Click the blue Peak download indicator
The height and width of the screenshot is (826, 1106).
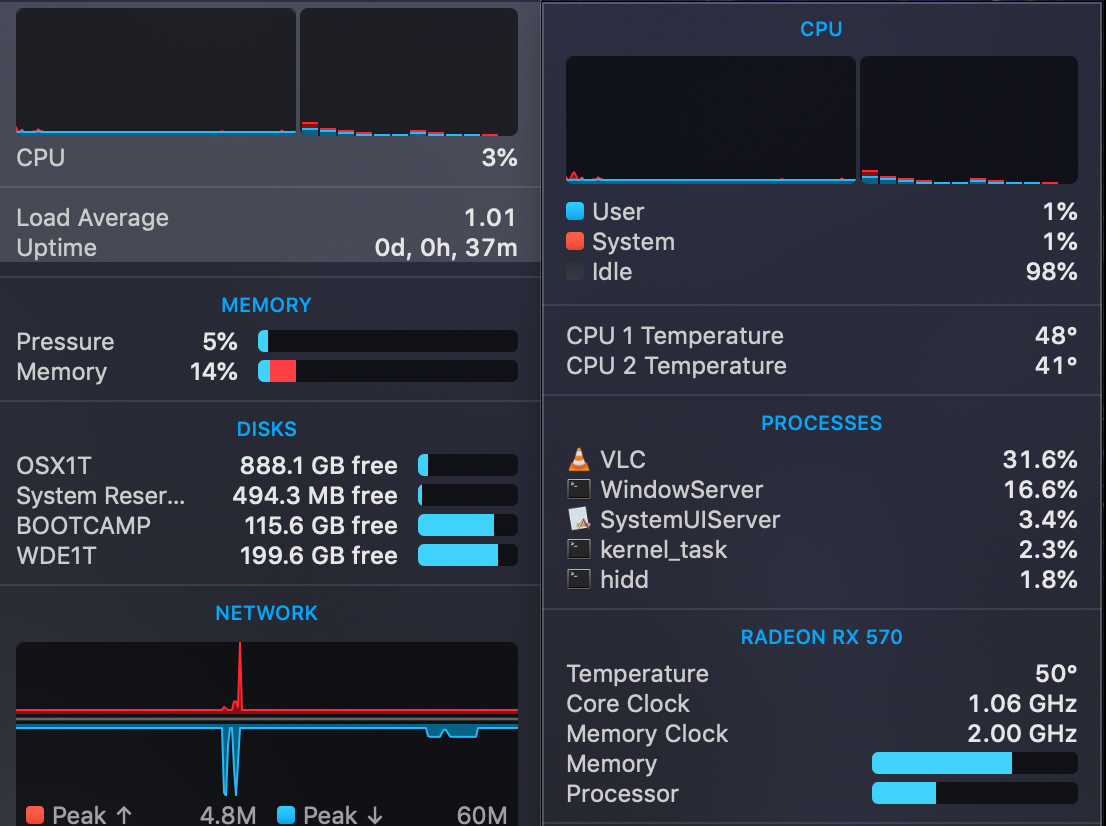pyautogui.click(x=286, y=815)
